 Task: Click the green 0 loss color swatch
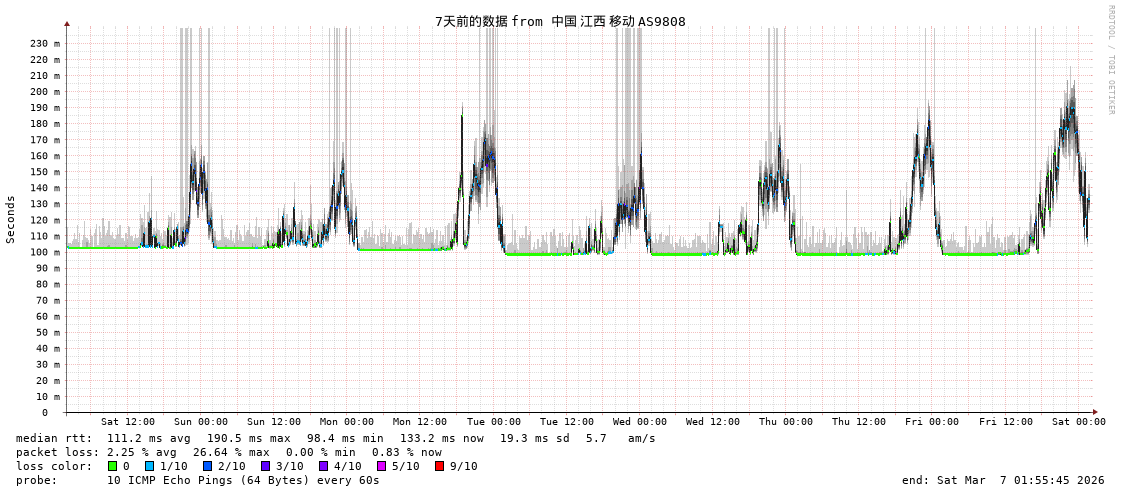pyautogui.click(x=113, y=466)
